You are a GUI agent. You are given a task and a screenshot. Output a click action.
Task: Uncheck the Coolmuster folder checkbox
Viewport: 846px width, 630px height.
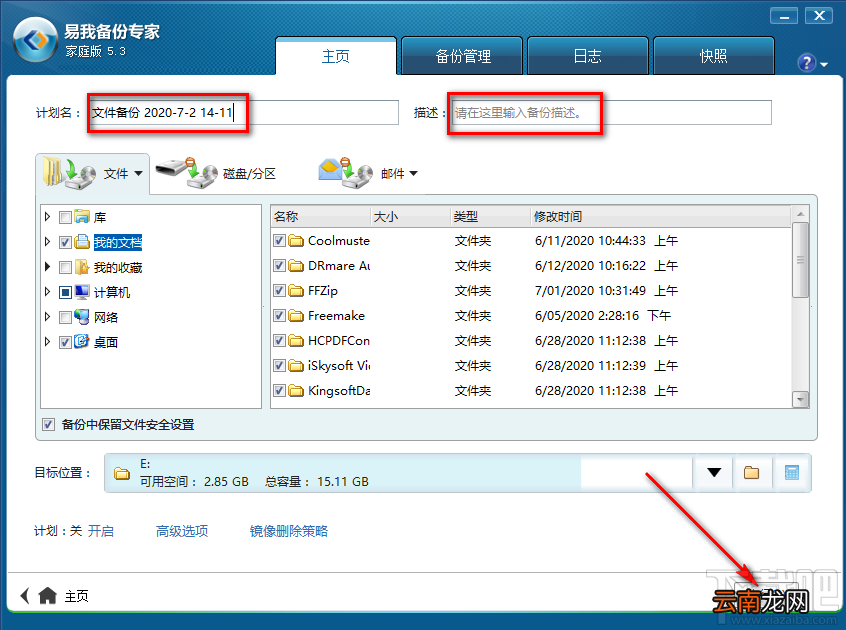point(279,241)
